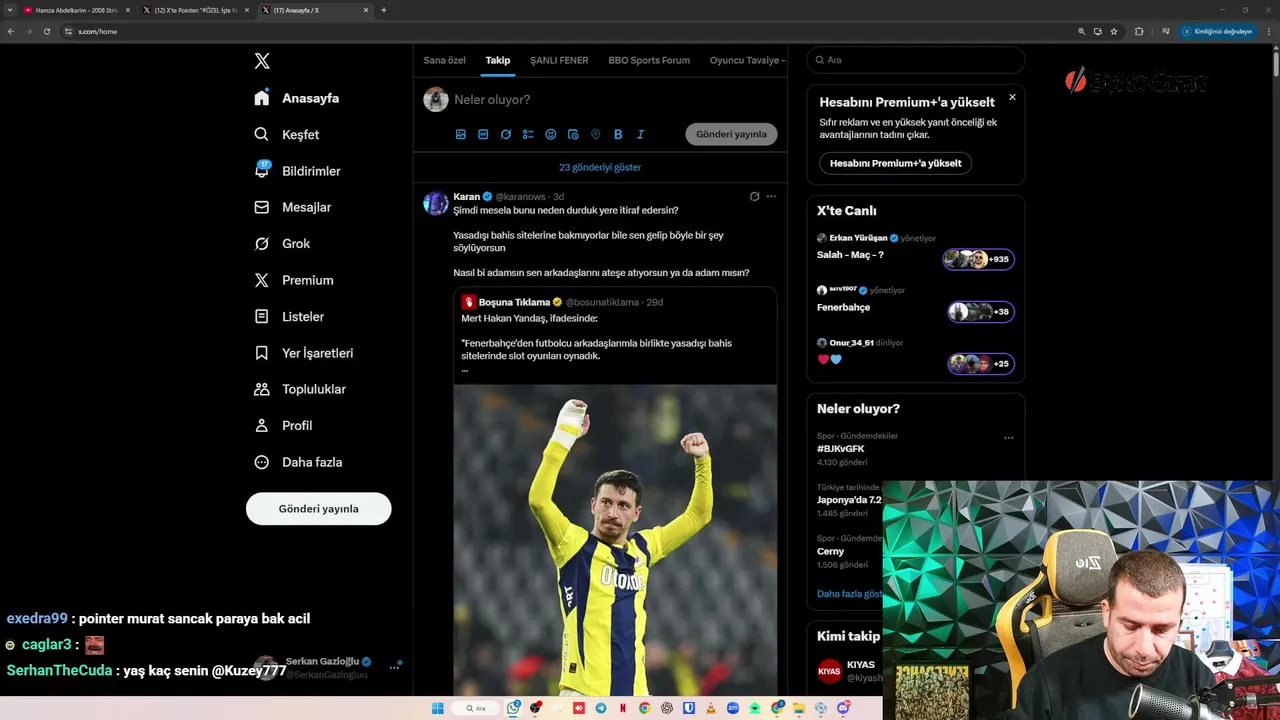
Task: Open options for #BJKvGFK trend
Action: point(1008,437)
